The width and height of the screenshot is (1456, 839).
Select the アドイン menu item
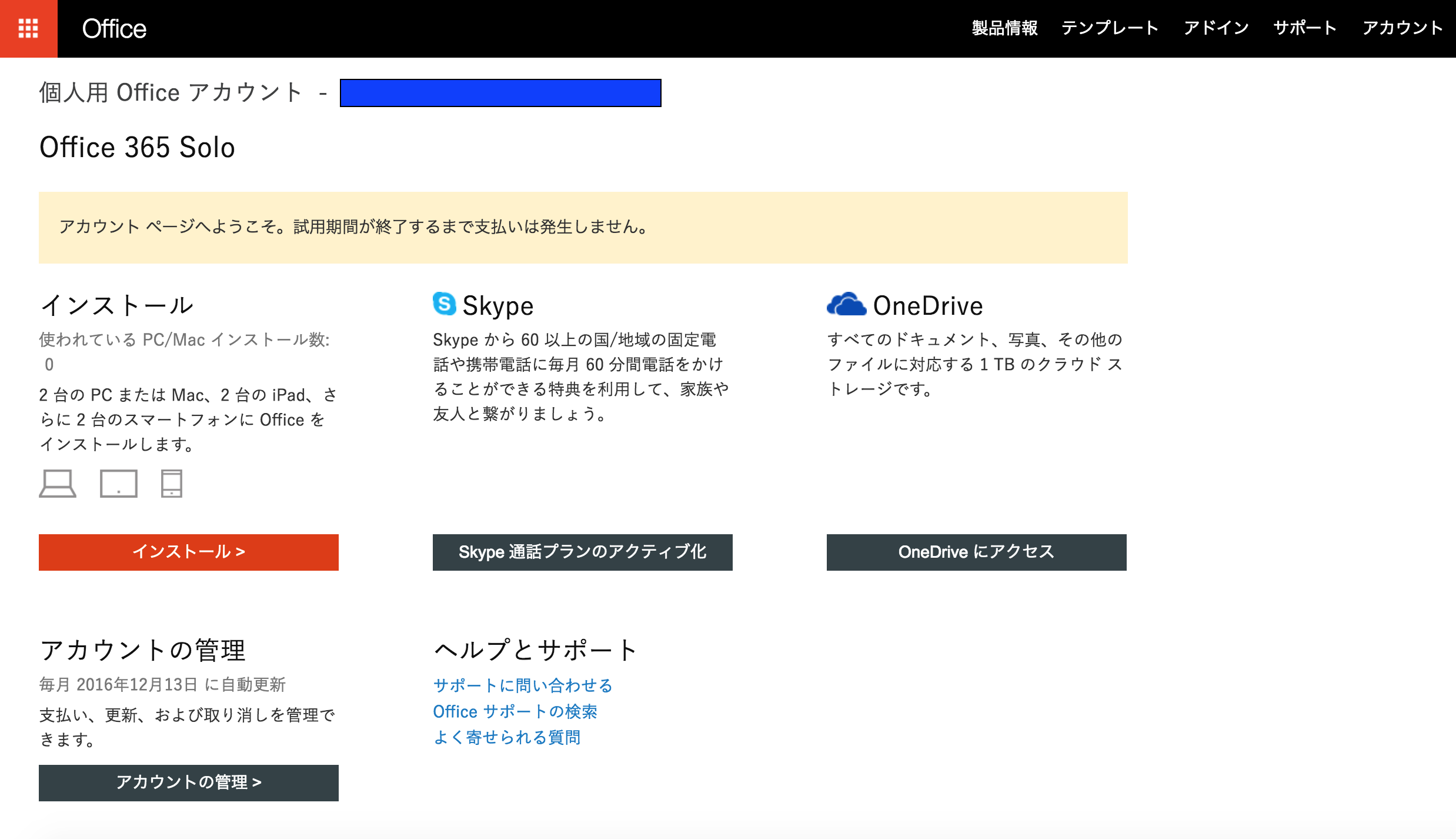1216,28
